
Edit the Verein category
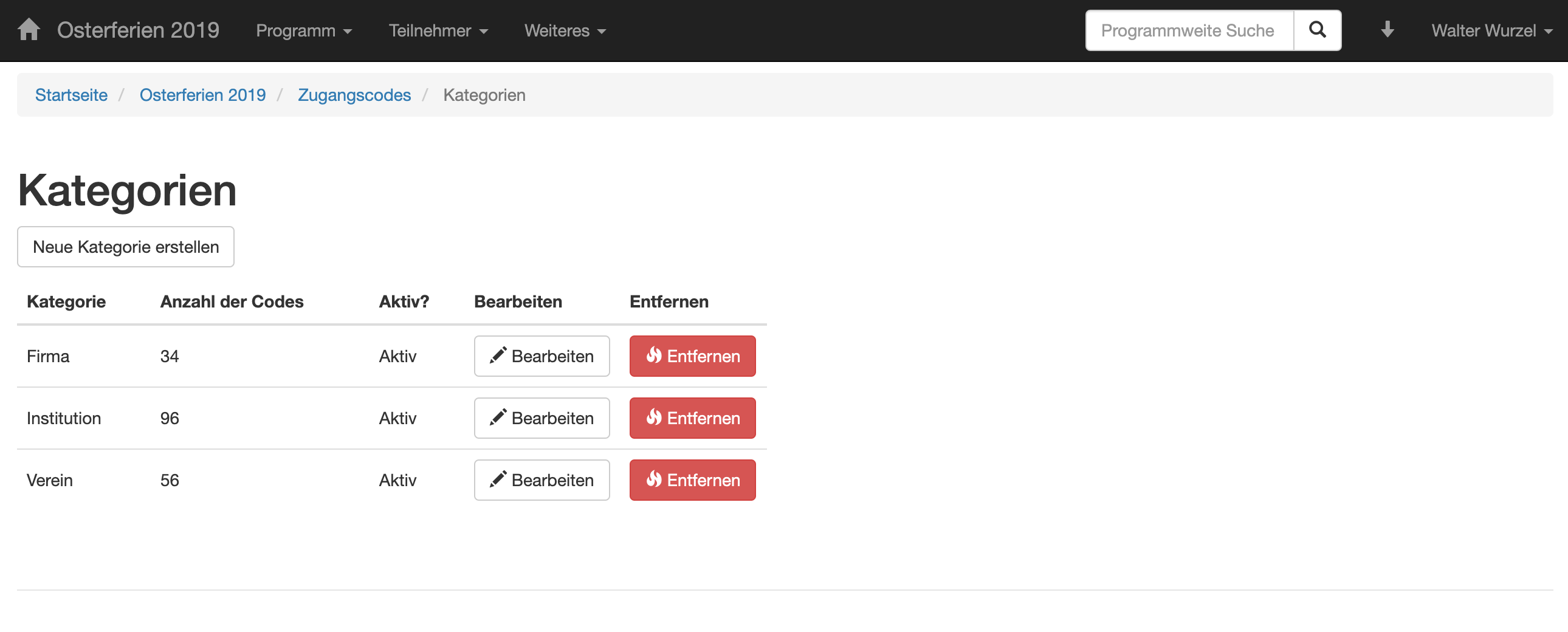541,480
